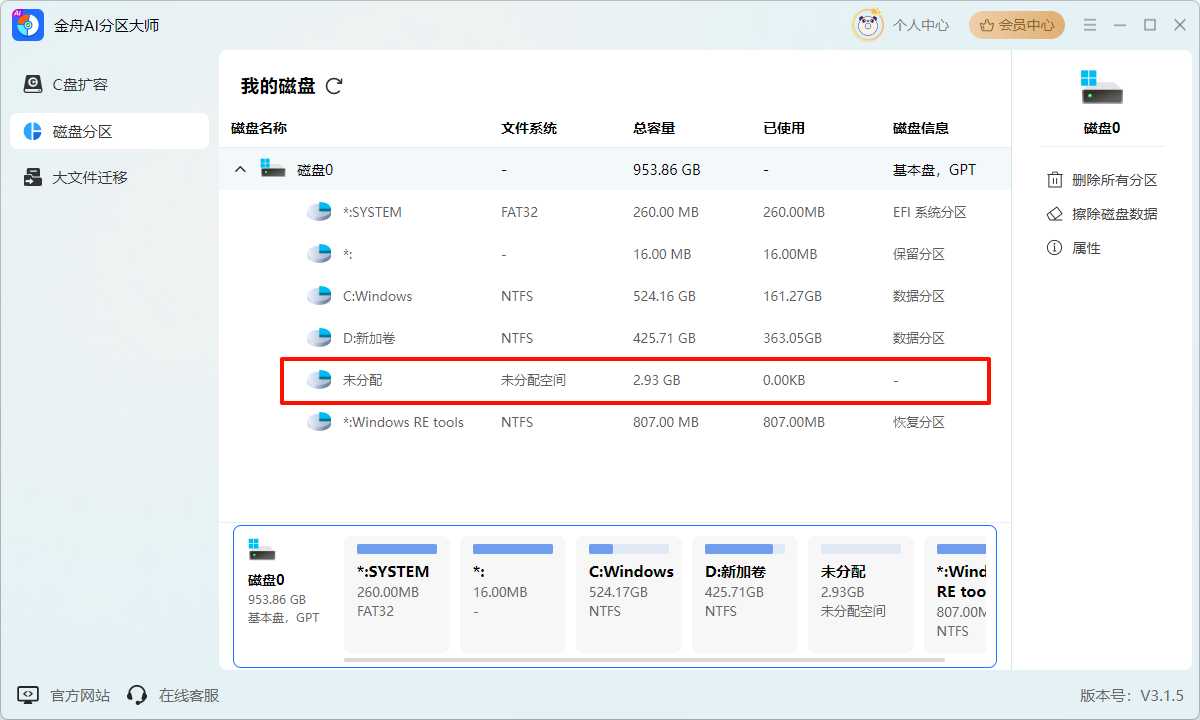Click the large 磁盘0 icon in right panel
The height and width of the screenshot is (720, 1200).
(1102, 88)
